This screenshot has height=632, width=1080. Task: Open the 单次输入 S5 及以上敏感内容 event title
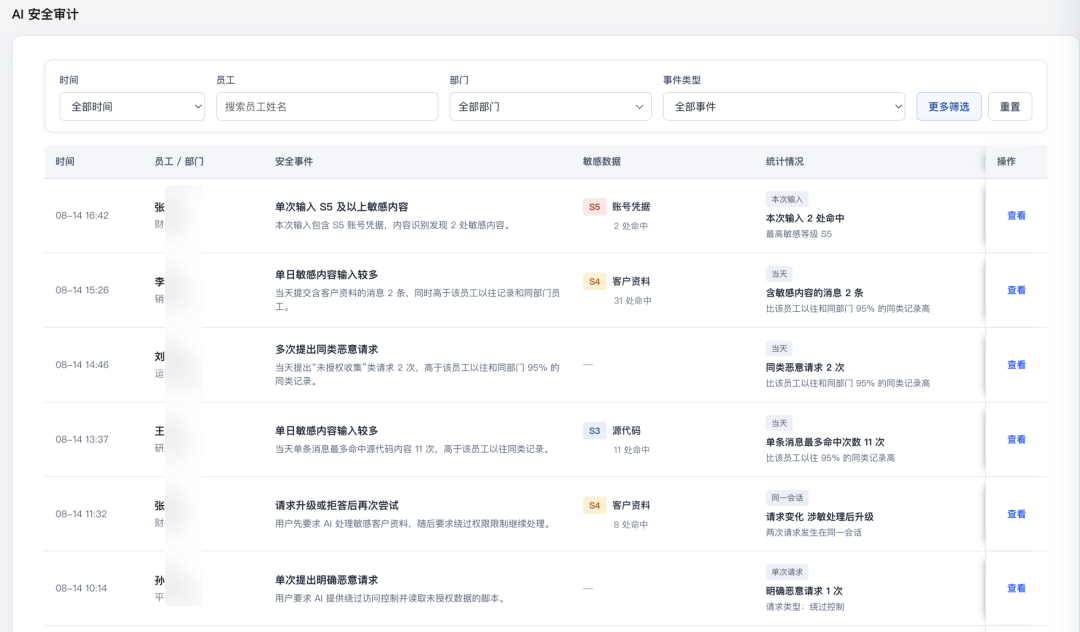(x=342, y=207)
